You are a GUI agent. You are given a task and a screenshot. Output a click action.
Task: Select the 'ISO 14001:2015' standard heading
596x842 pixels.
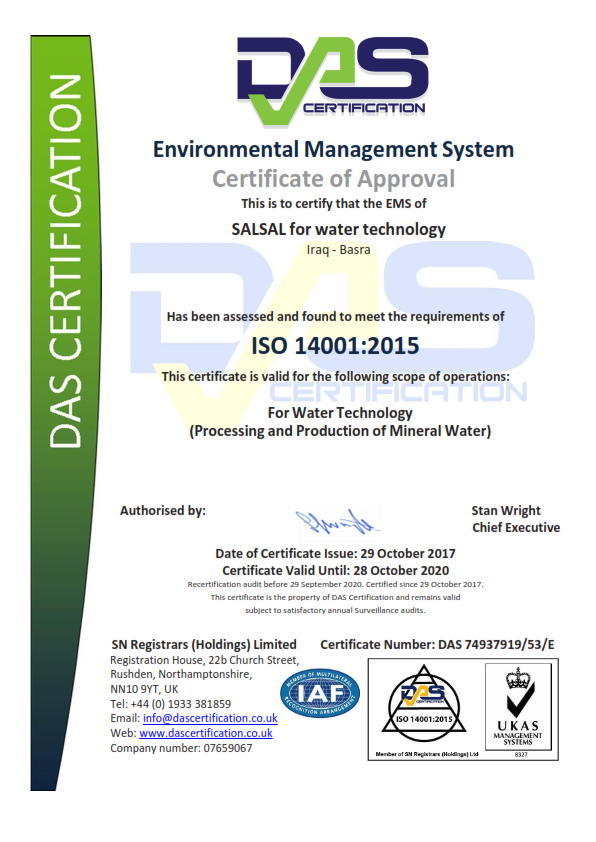335,346
